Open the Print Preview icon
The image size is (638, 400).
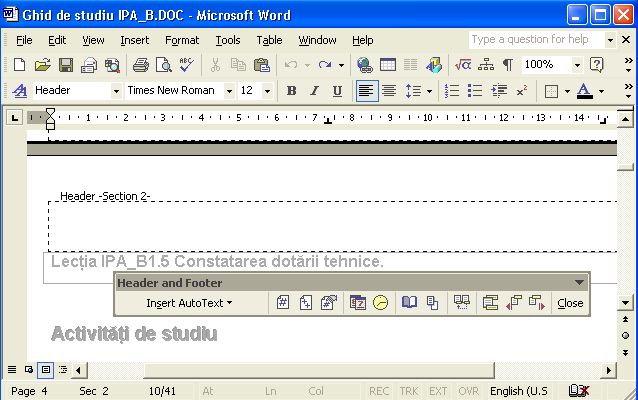(163, 65)
